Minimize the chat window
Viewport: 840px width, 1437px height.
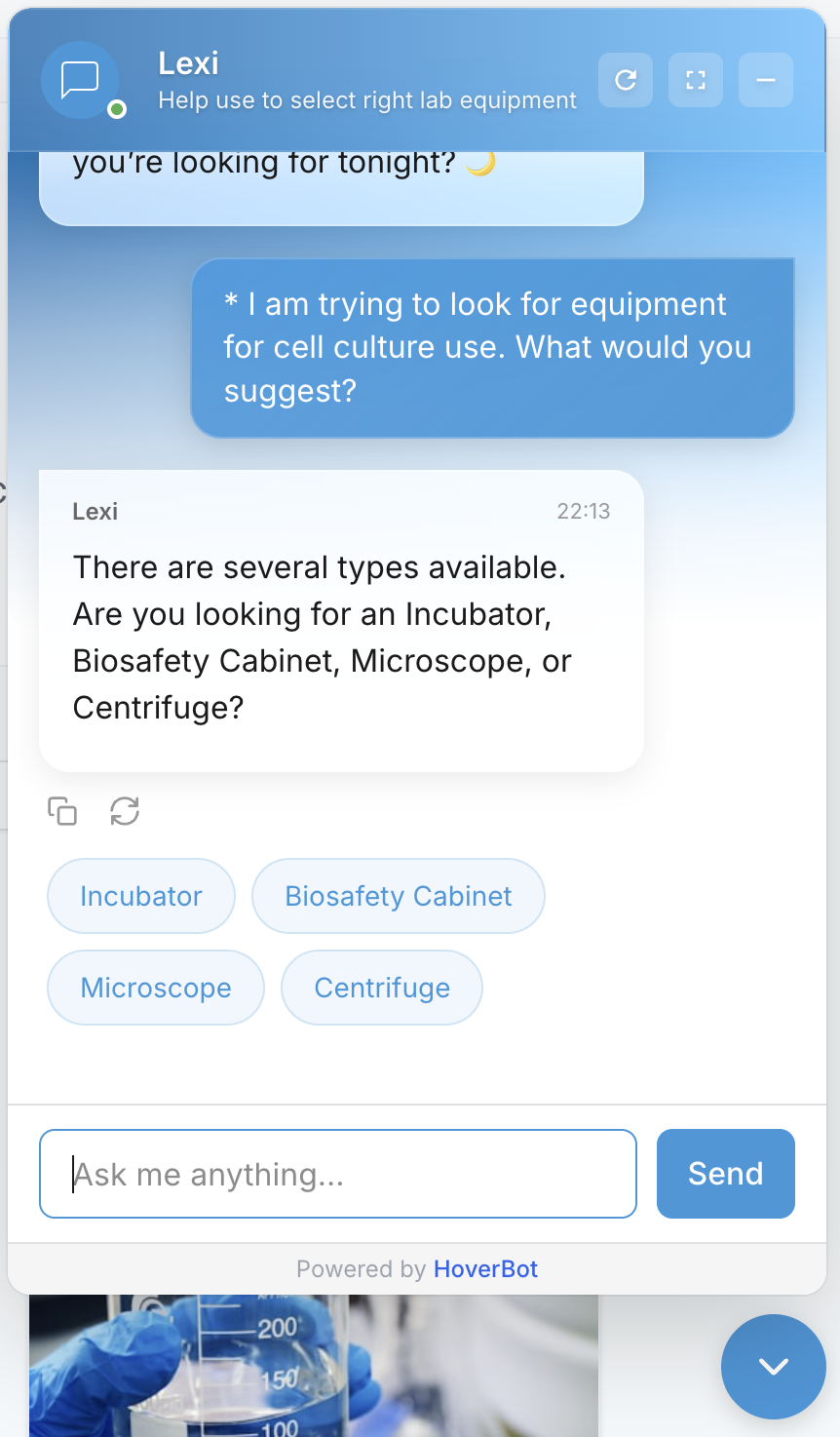(765, 80)
